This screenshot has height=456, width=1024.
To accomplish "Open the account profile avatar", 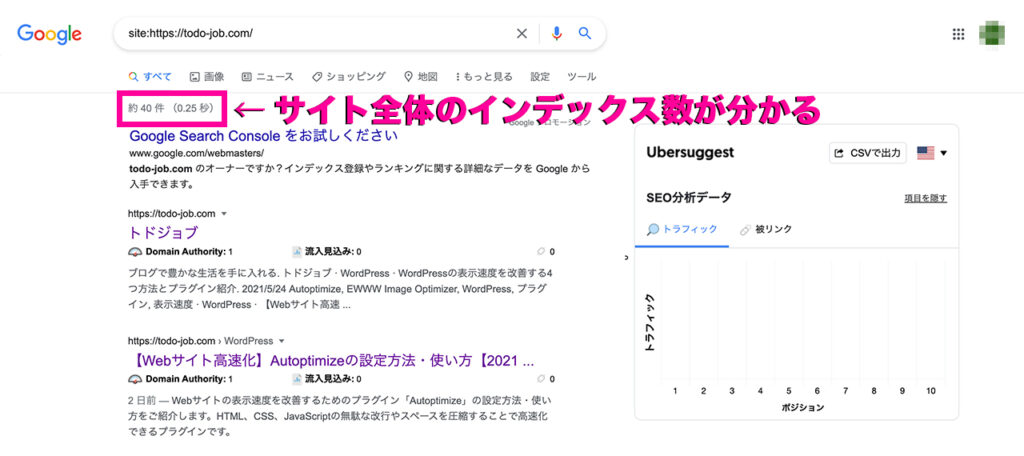I will click(x=991, y=35).
